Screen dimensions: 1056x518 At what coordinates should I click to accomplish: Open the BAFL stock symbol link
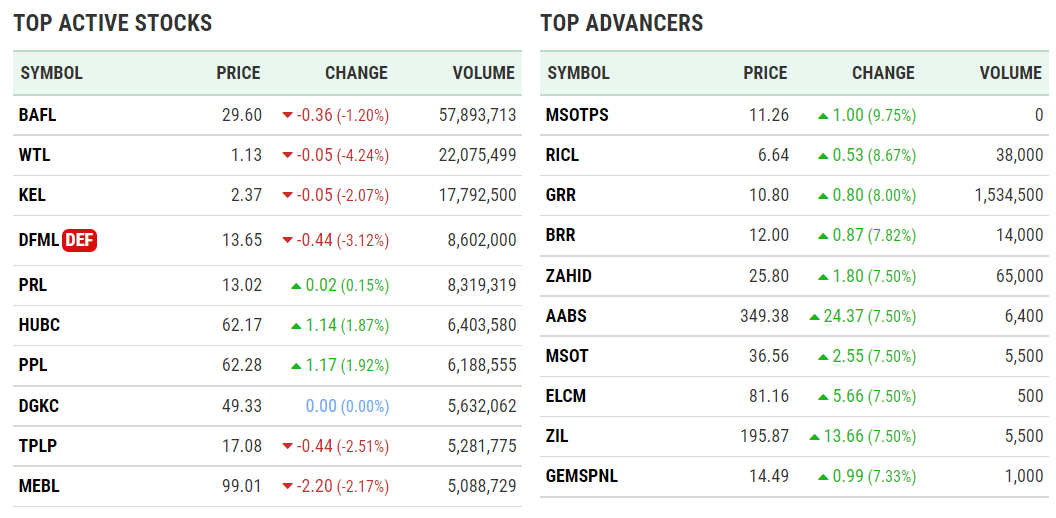coord(37,115)
